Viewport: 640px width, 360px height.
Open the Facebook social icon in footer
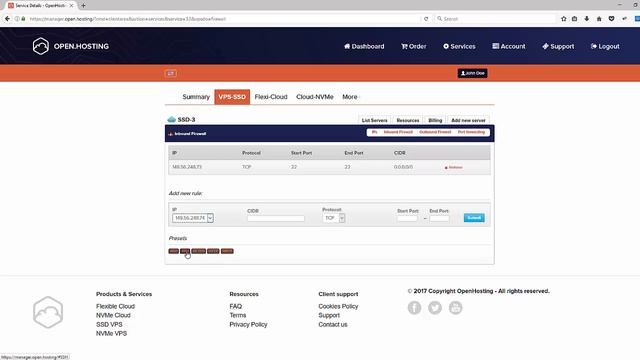pos(414,308)
